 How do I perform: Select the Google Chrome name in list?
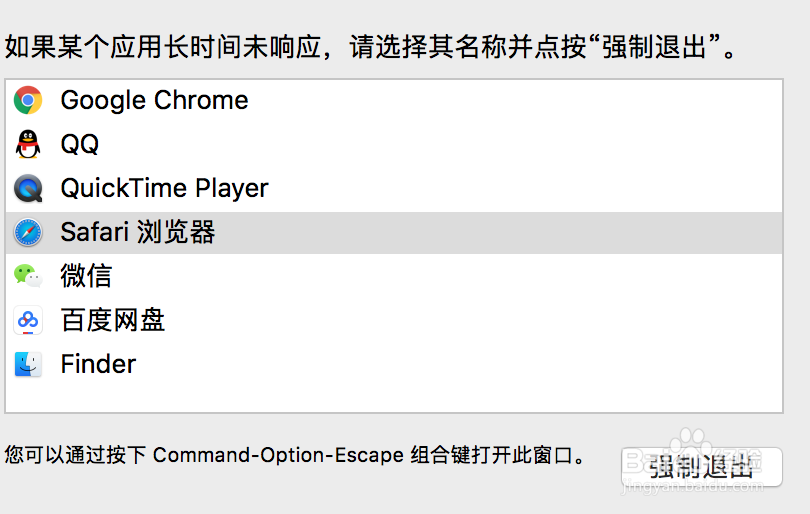tap(154, 100)
